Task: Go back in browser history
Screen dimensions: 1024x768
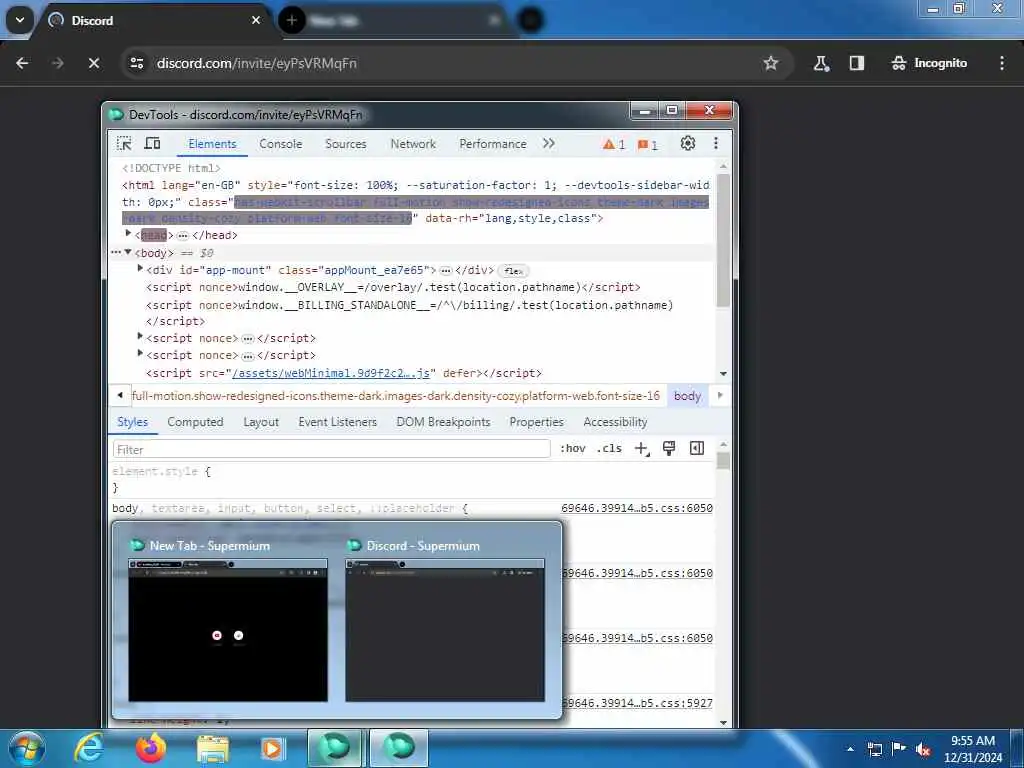Action: (x=22, y=63)
